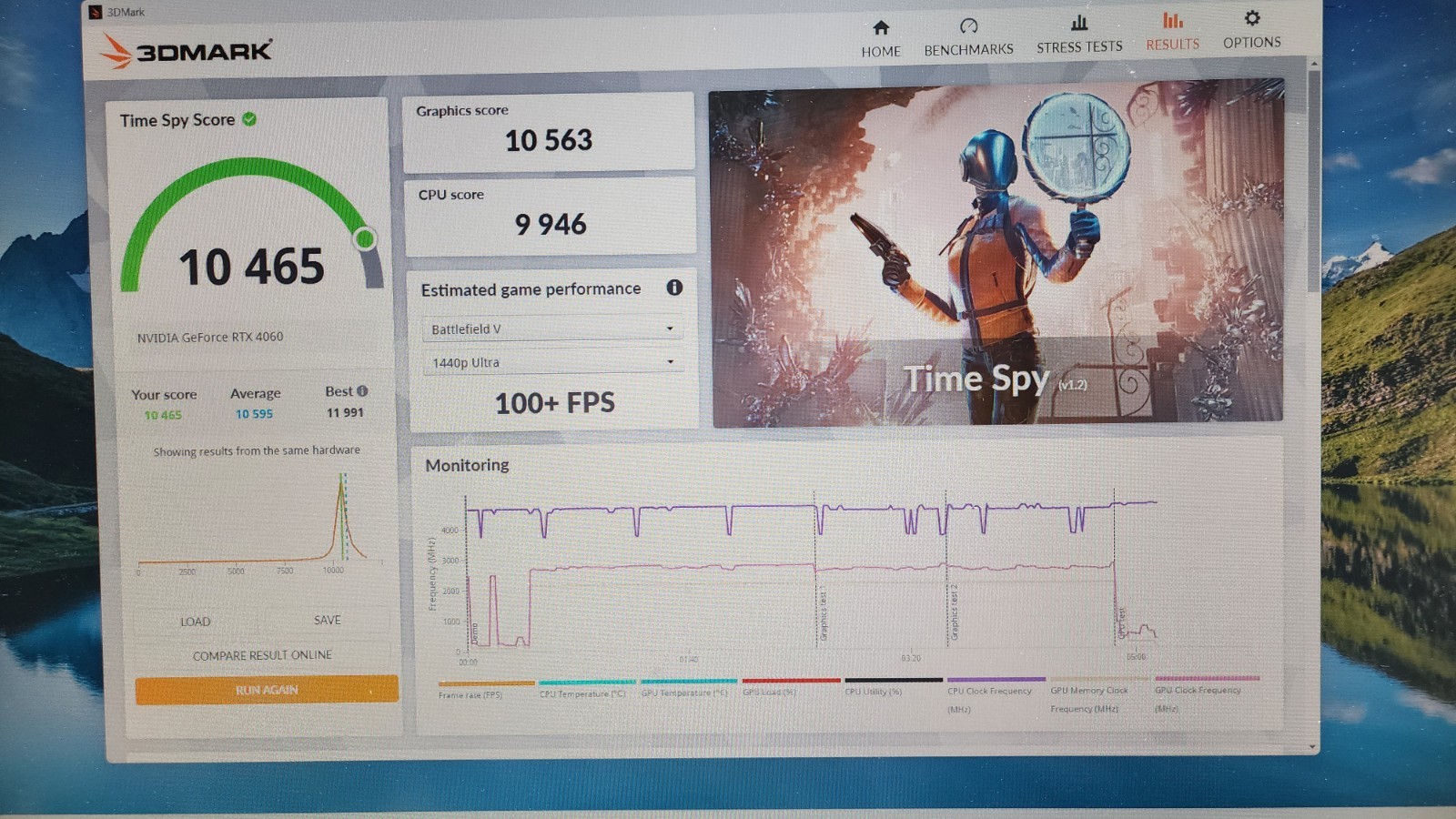Viewport: 1456px width, 819px height.
Task: Click the Options gear icon
Action: click(1252, 17)
